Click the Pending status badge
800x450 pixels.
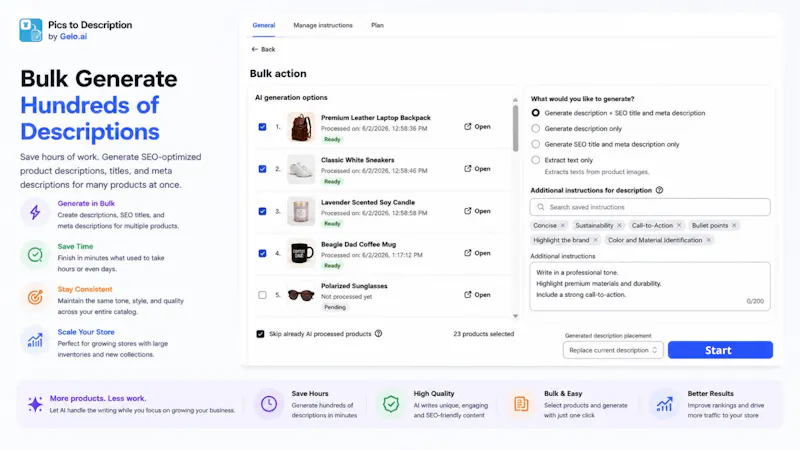pos(335,307)
